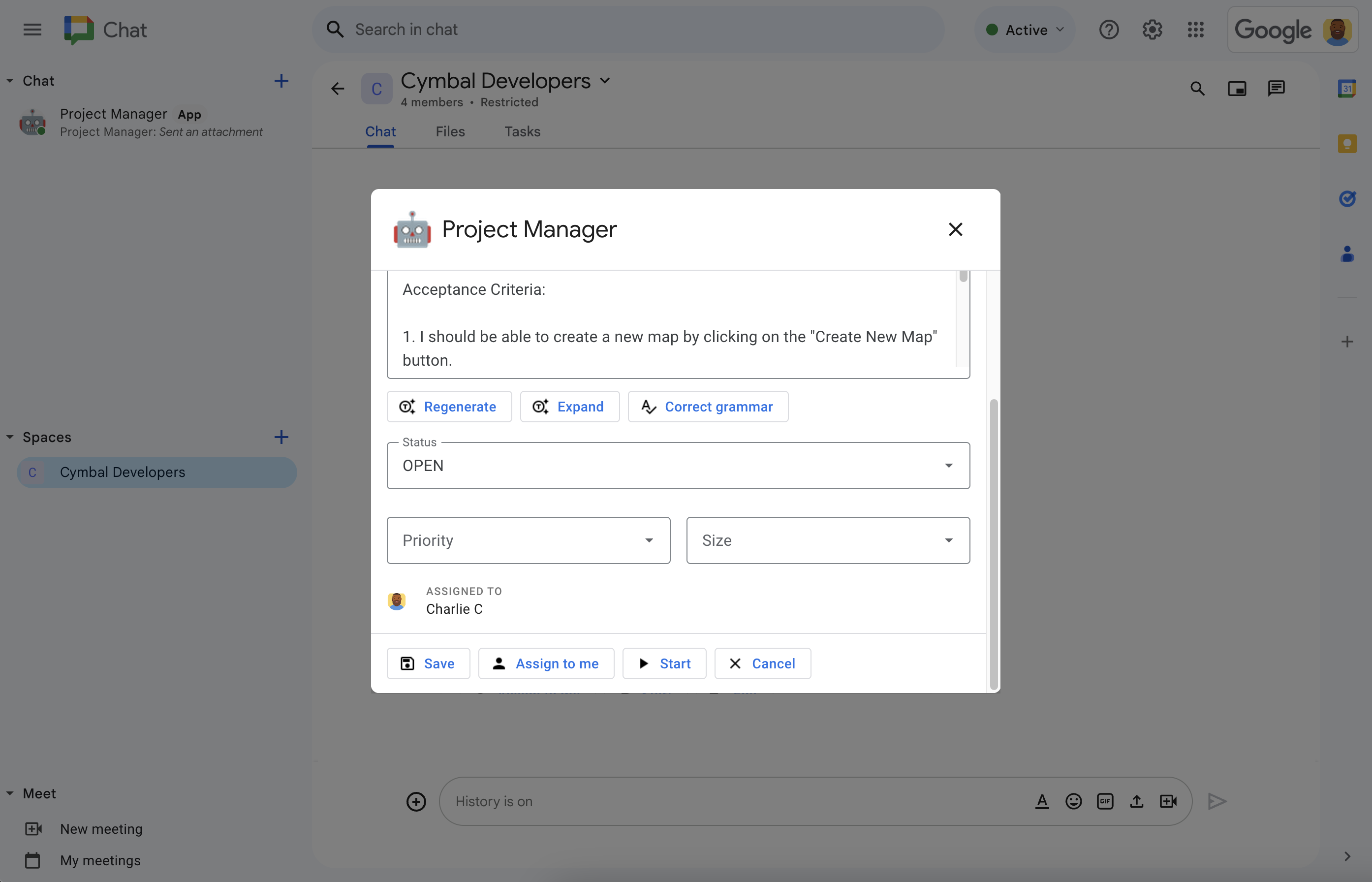
Task: Click the Cancel icon button
Action: pos(763,662)
